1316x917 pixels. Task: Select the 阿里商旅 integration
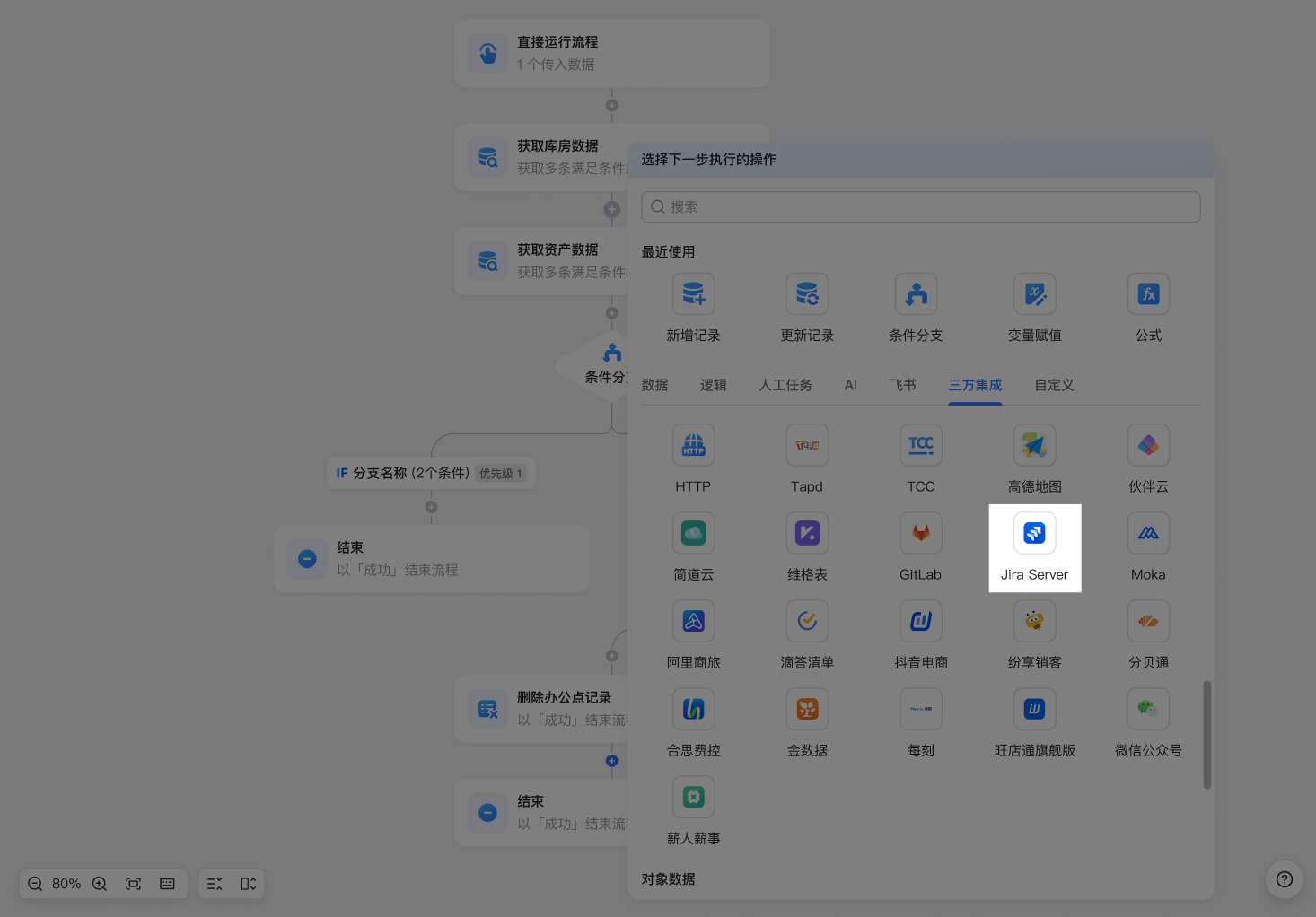pyautogui.click(x=693, y=635)
